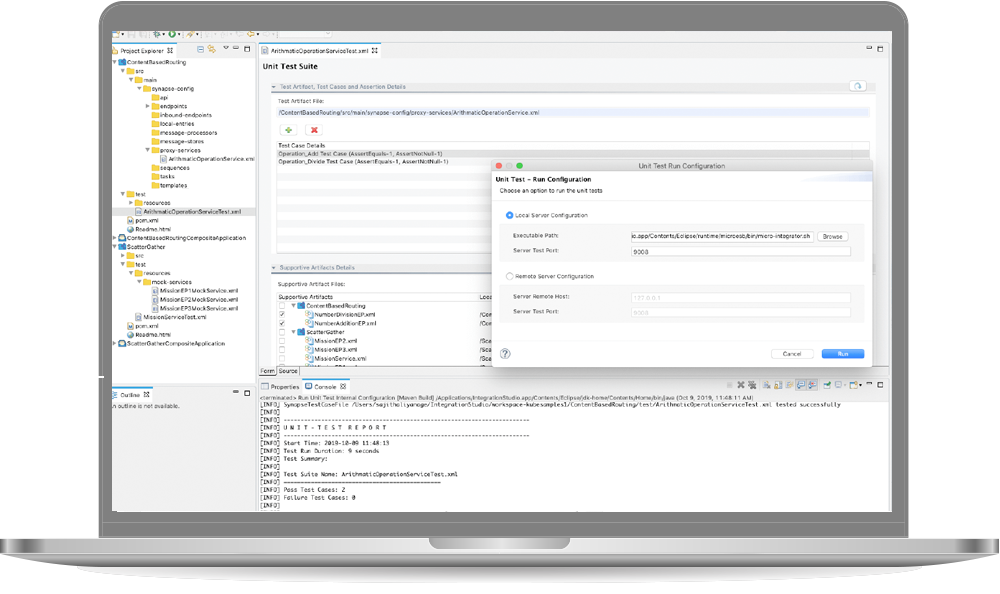
Task: Select ArithmaticOperationService.xml under proxy-services
Action: tap(211, 159)
